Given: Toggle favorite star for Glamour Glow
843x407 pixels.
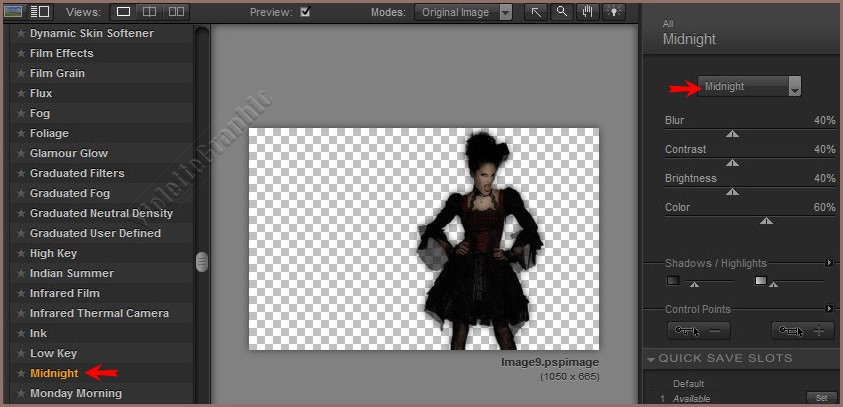Looking at the screenshot, I should point(21,153).
